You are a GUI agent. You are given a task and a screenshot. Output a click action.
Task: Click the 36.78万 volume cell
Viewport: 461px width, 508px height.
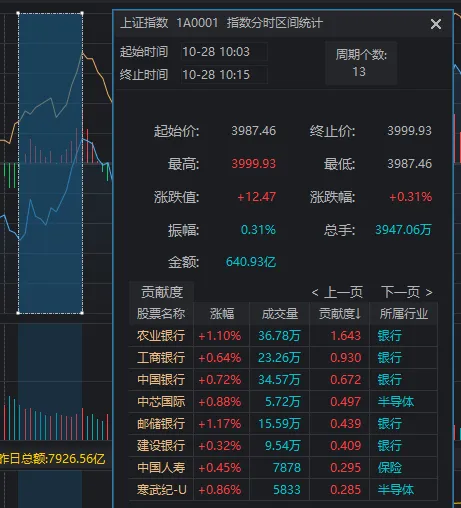click(x=279, y=336)
